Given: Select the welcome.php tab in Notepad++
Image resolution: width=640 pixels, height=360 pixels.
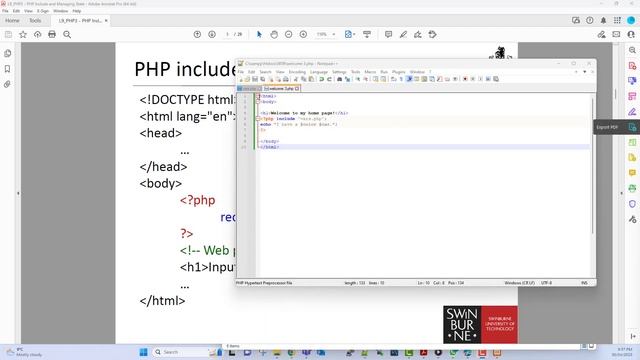Looking at the screenshot, I should 281,89.
